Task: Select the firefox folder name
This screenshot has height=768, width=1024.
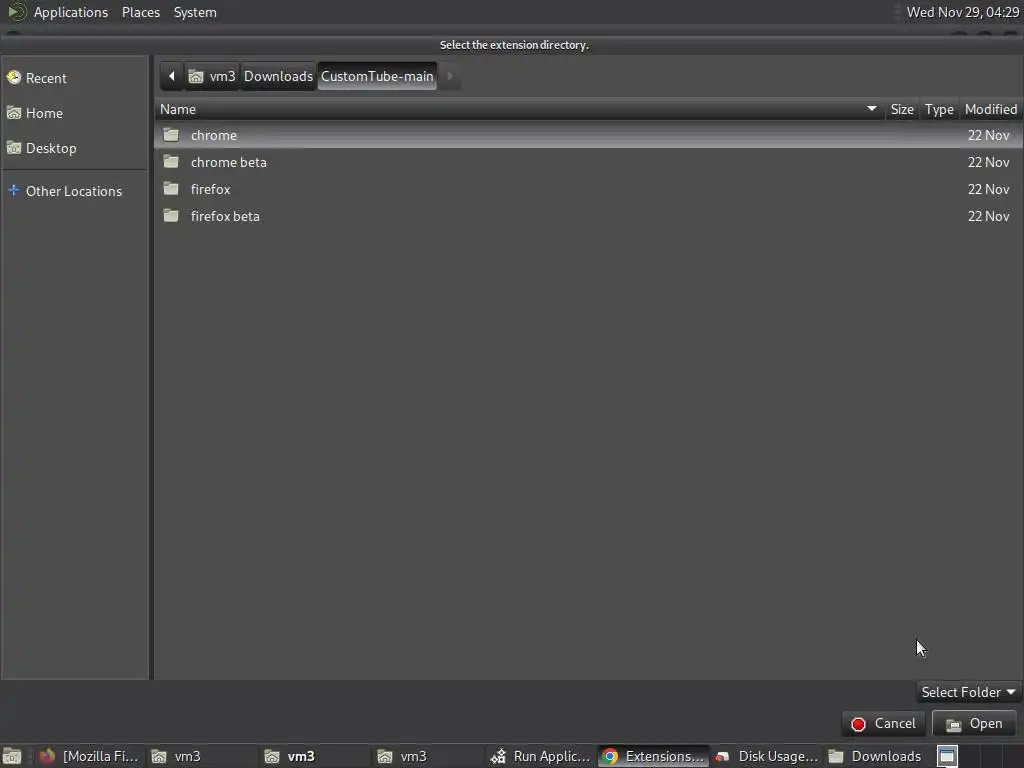Action: [210, 189]
